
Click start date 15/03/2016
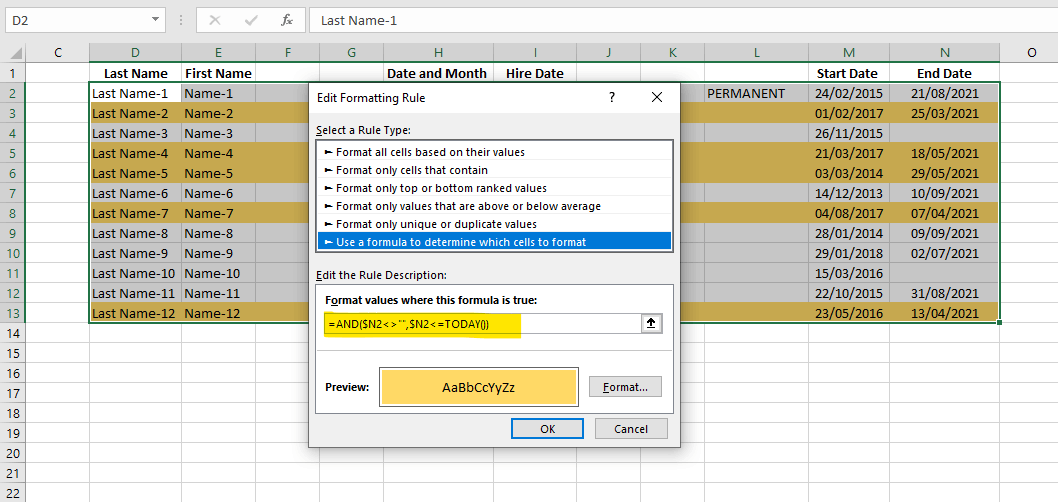[849, 274]
